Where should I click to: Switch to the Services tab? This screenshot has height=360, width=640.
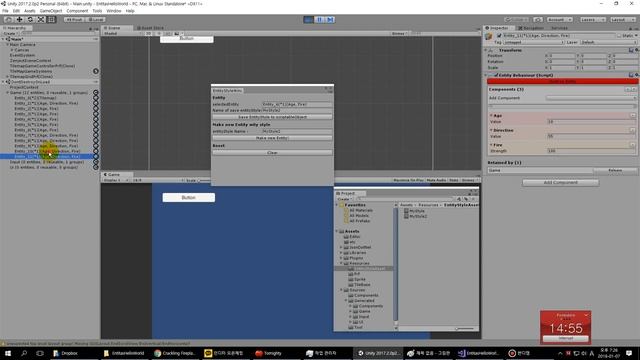(x=559, y=28)
